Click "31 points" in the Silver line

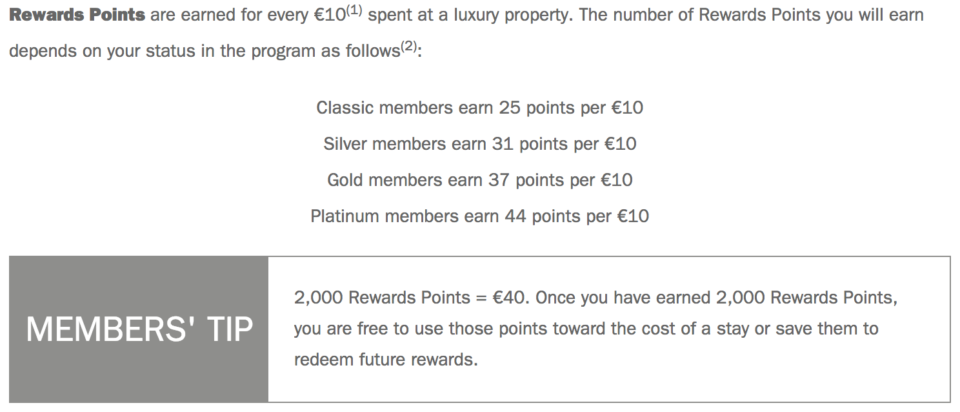pyautogui.click(x=530, y=144)
